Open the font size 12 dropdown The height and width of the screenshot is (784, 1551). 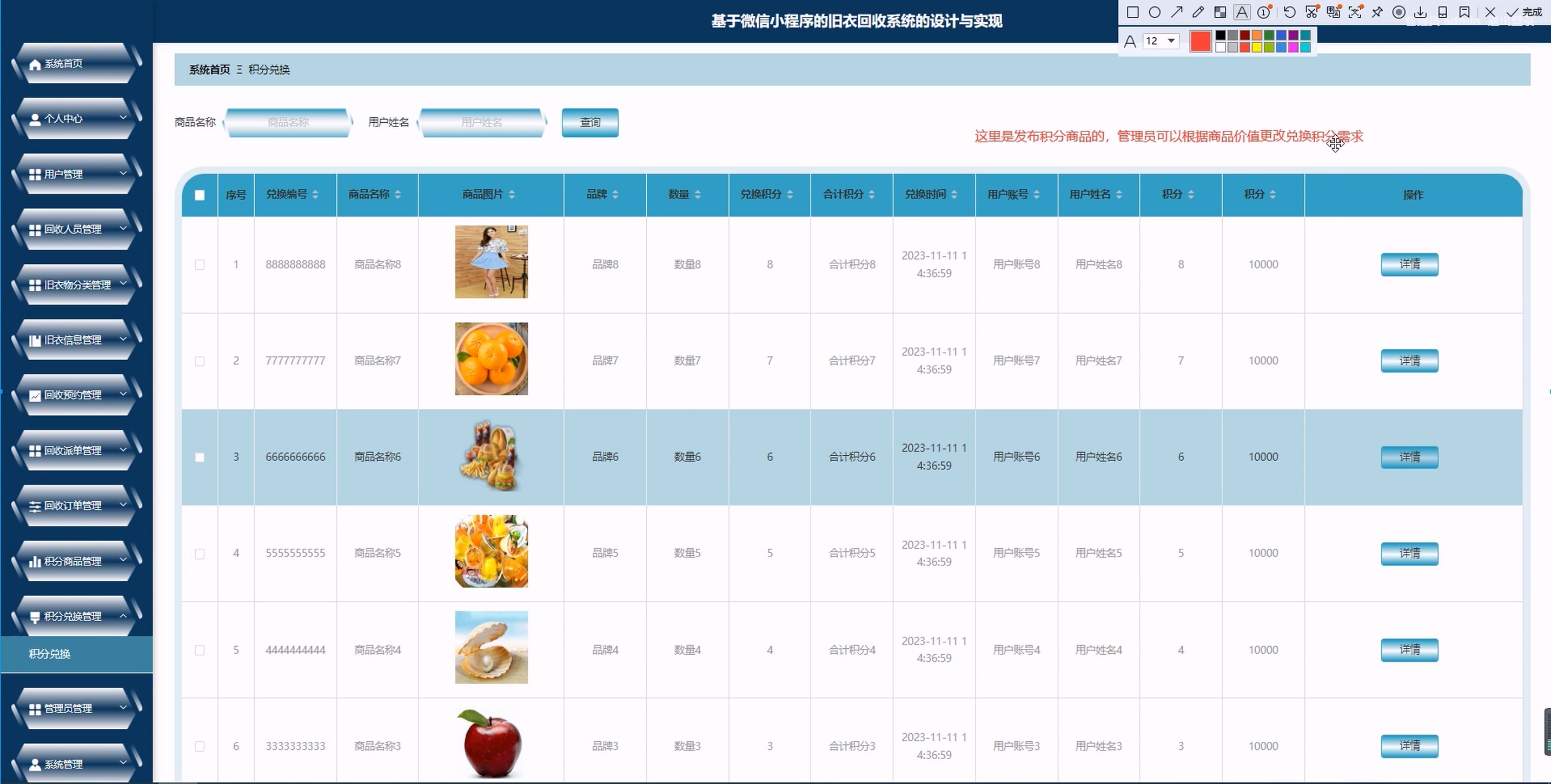pos(1161,41)
